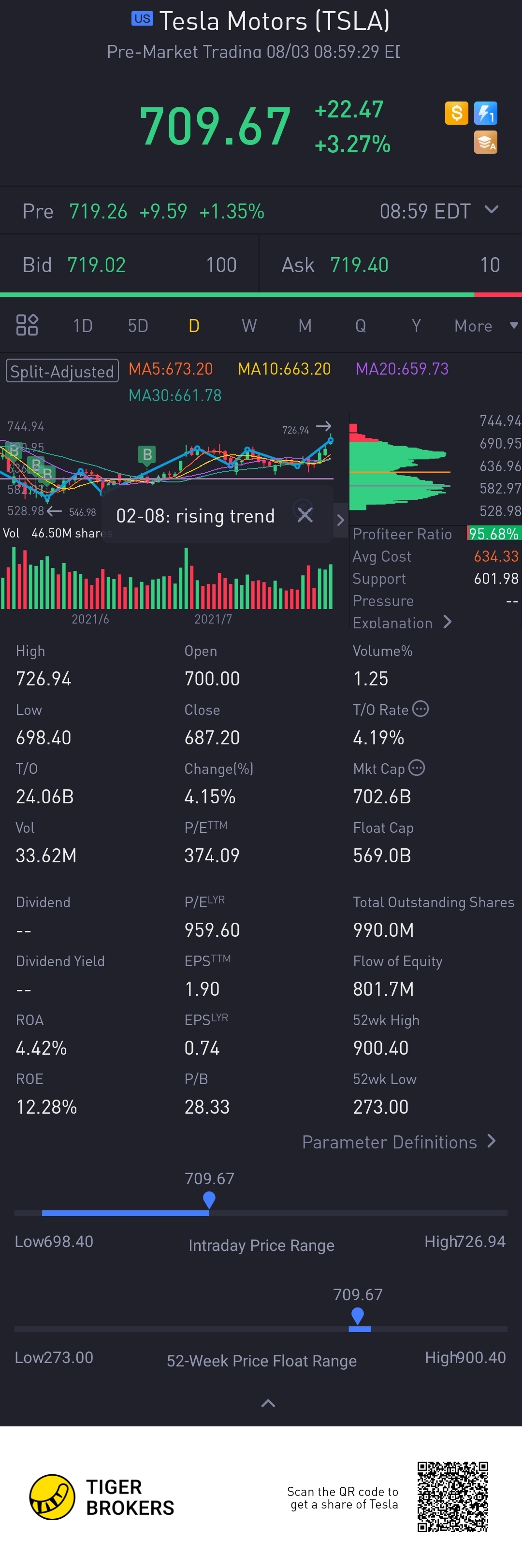Open Parameter Definitions
Viewport: 522px width, 1568px height.
[399, 1141]
